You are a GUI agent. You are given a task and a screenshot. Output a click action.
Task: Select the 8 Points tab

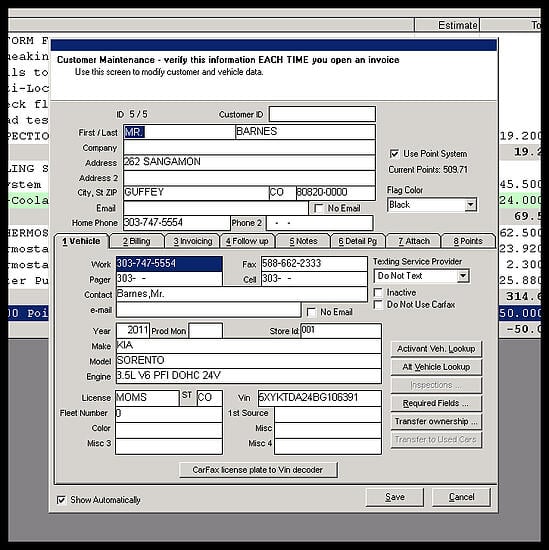coord(468,241)
